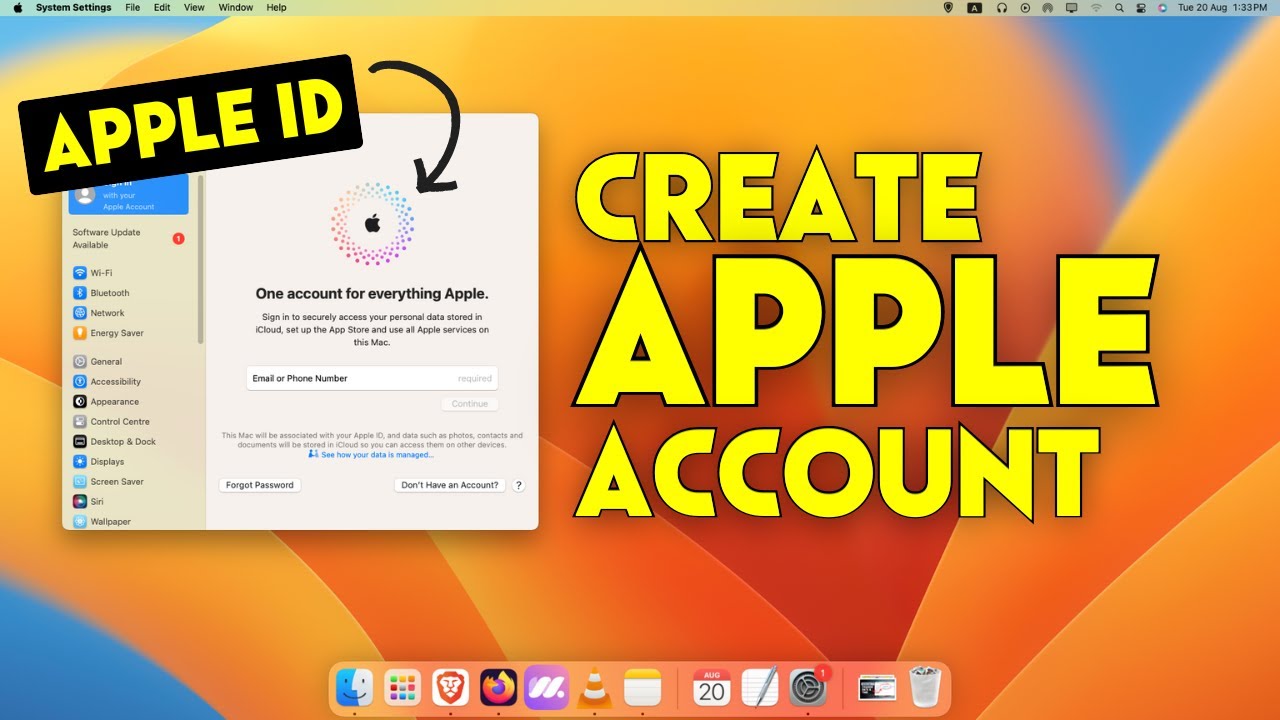The width and height of the screenshot is (1280, 720).
Task: Open Spotlight search in the menu bar
Action: (1119, 7)
